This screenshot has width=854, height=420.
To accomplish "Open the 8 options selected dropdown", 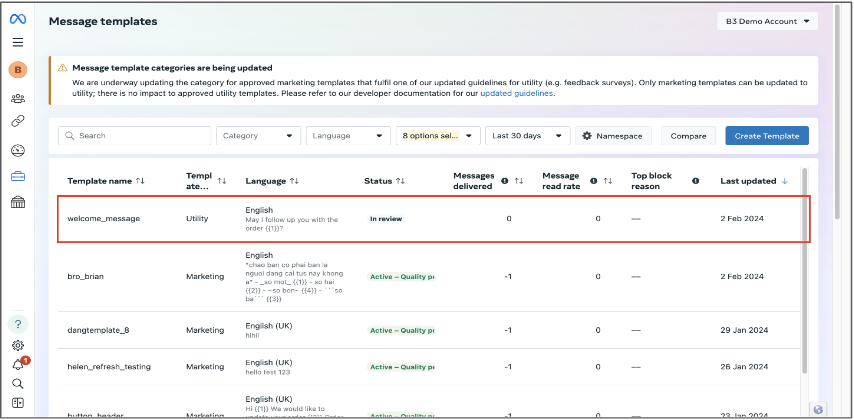I will click(438, 136).
